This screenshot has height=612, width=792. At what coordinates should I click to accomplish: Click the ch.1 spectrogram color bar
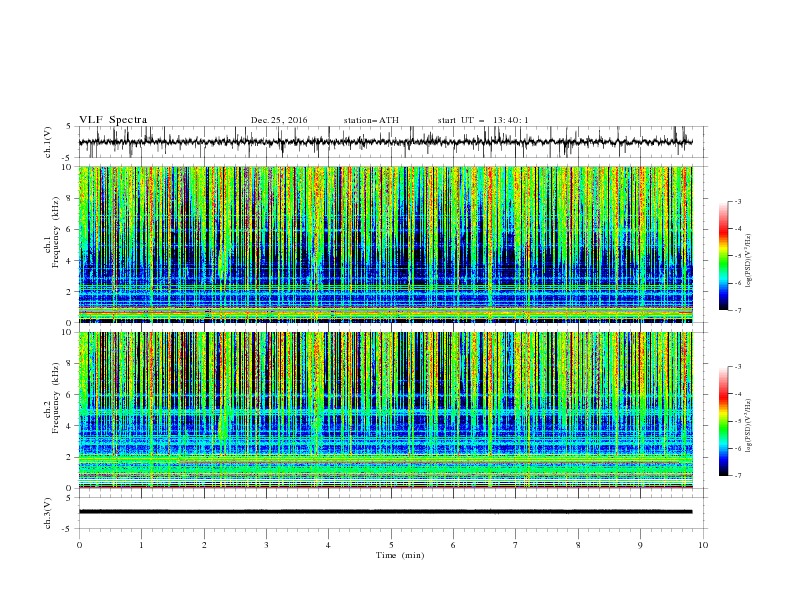pos(723,256)
